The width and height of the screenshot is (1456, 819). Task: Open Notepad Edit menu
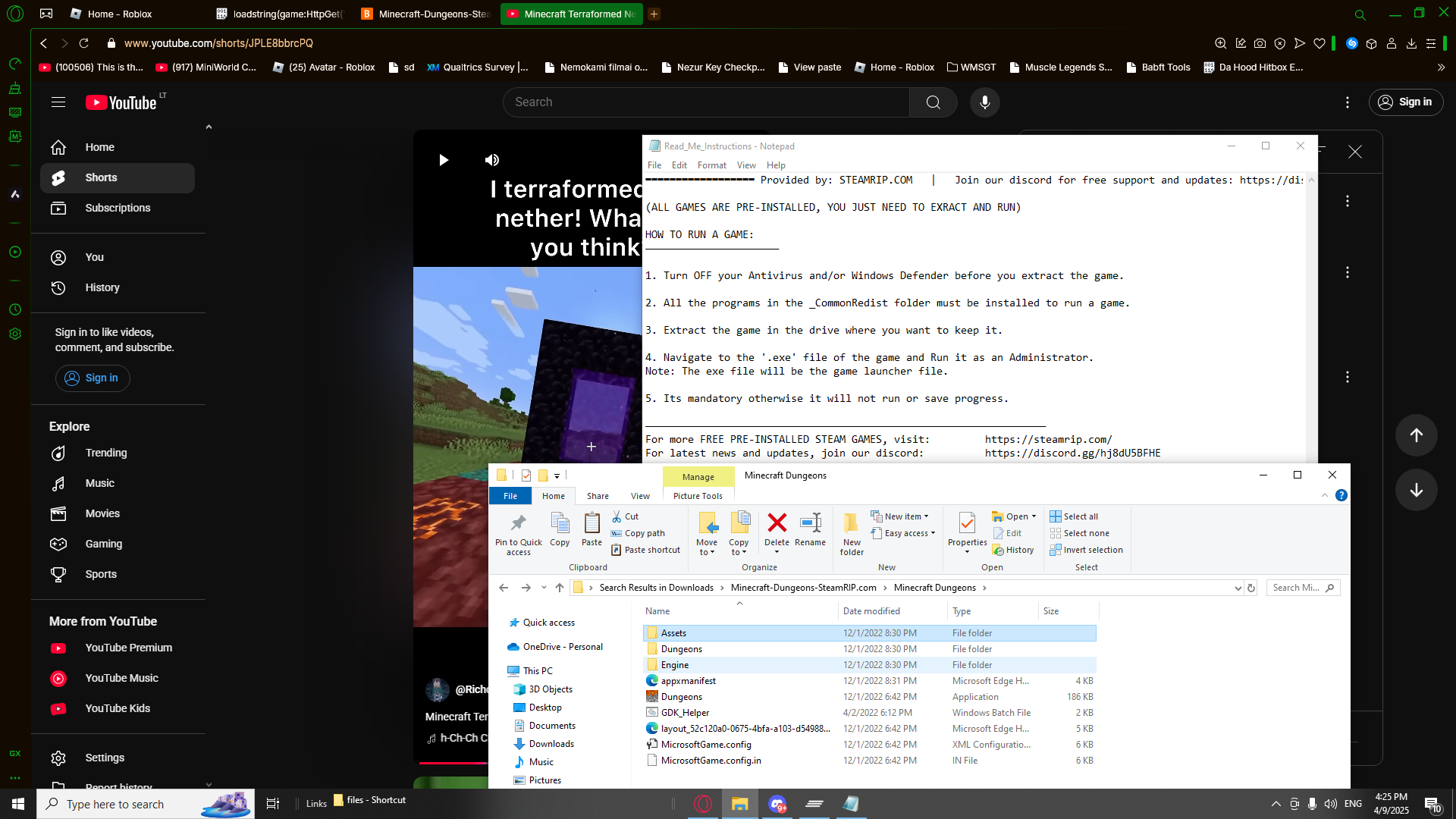point(679,165)
